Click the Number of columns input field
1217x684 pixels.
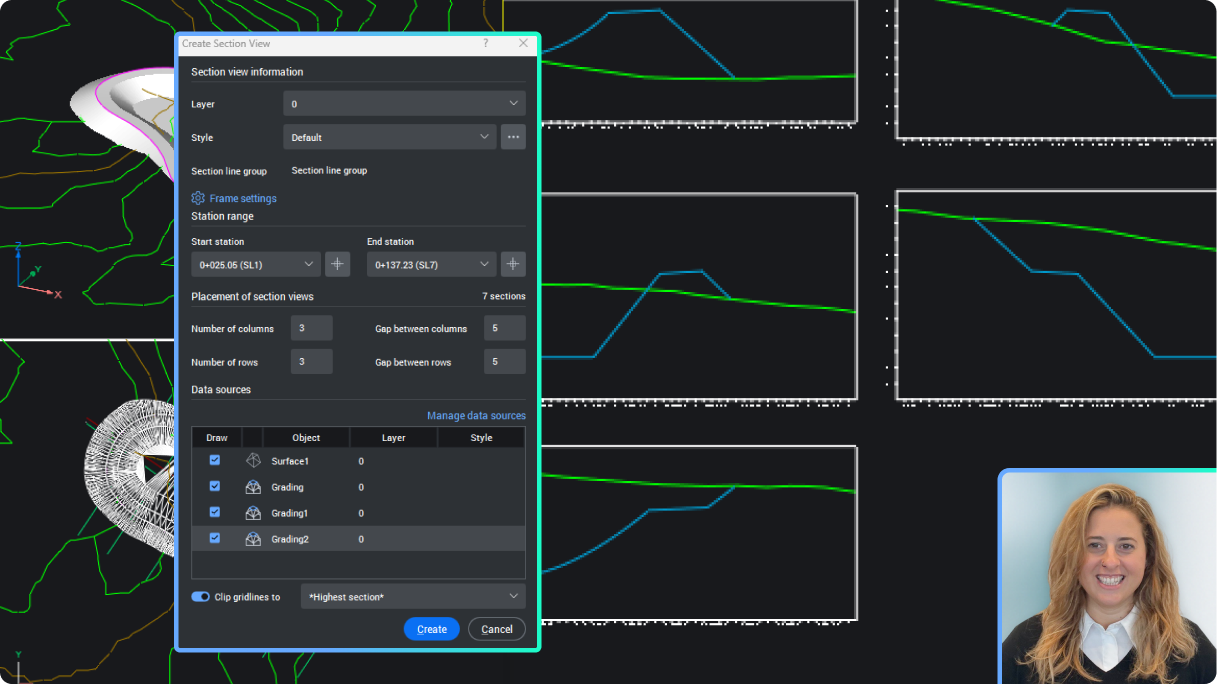(310, 327)
